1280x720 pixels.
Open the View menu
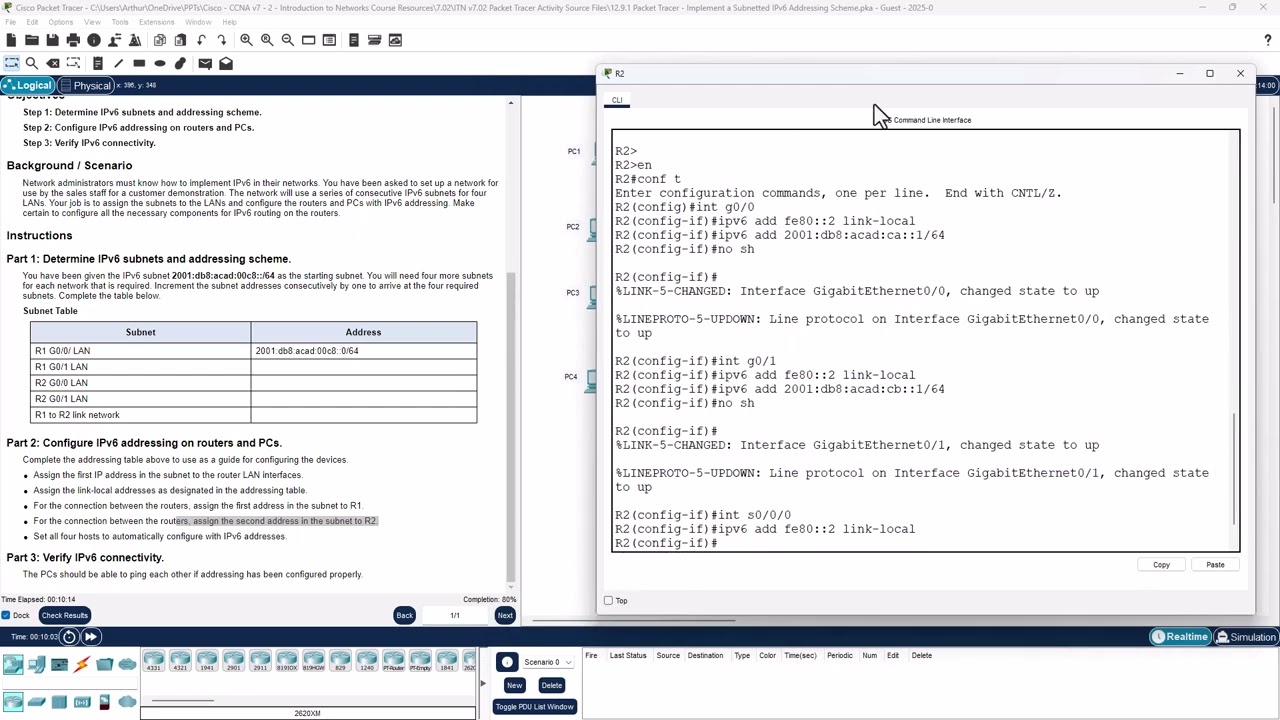pos(92,22)
